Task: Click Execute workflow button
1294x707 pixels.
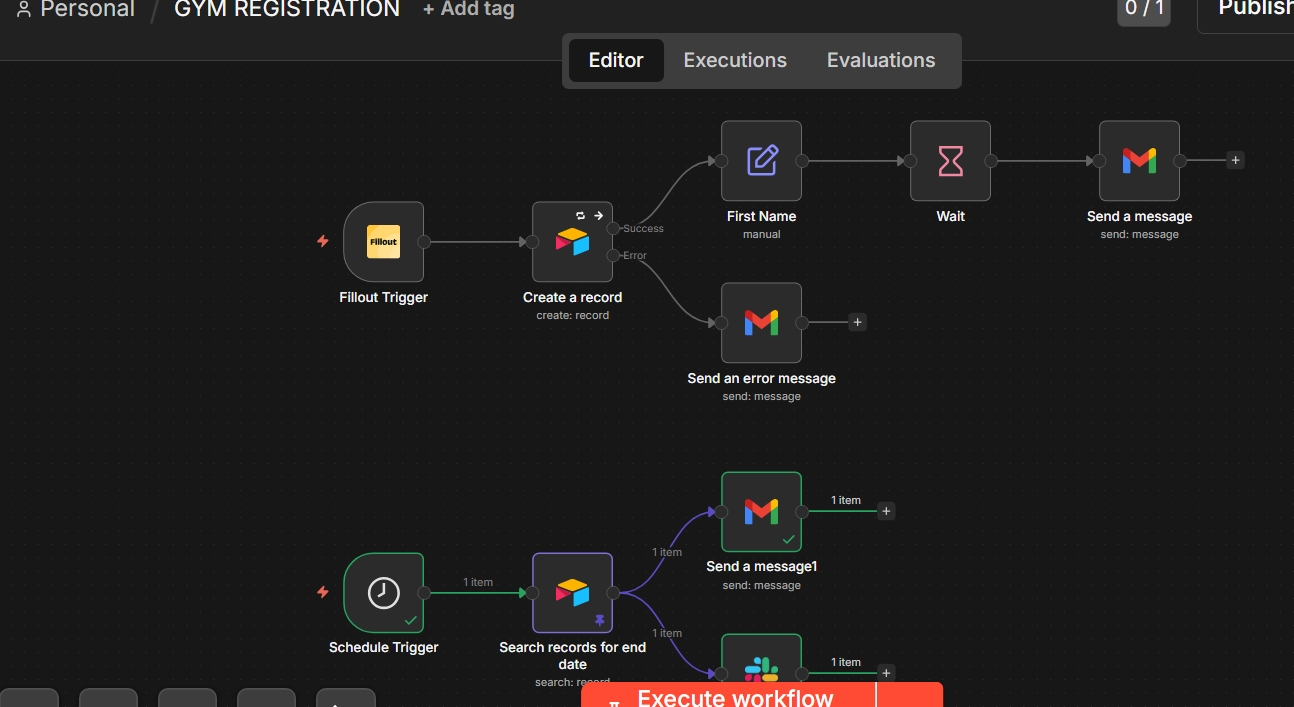Action: pos(728,695)
